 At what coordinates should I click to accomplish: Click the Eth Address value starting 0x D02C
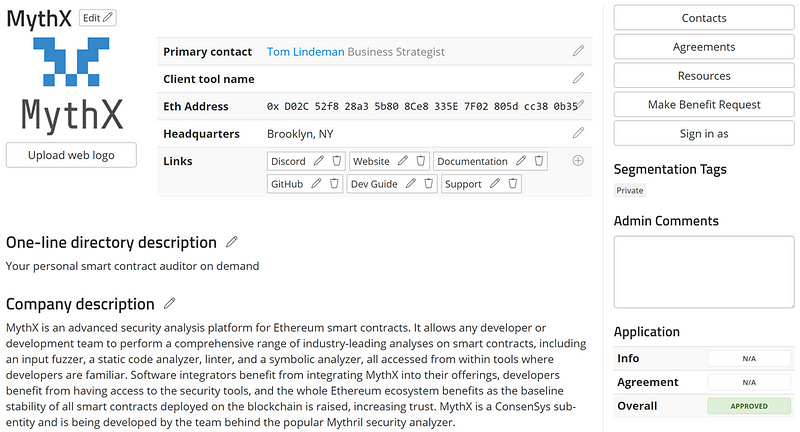pos(422,106)
